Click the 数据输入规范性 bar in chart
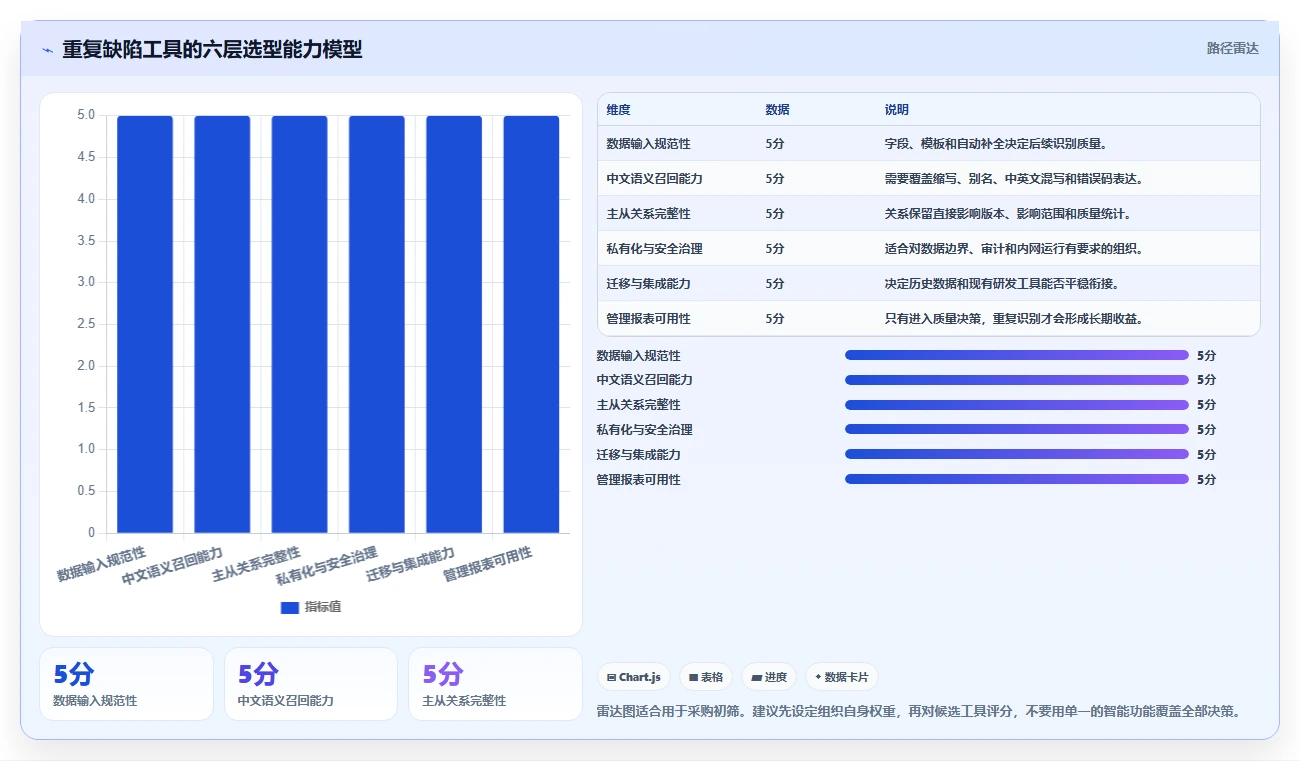The image size is (1300, 761). click(145, 324)
